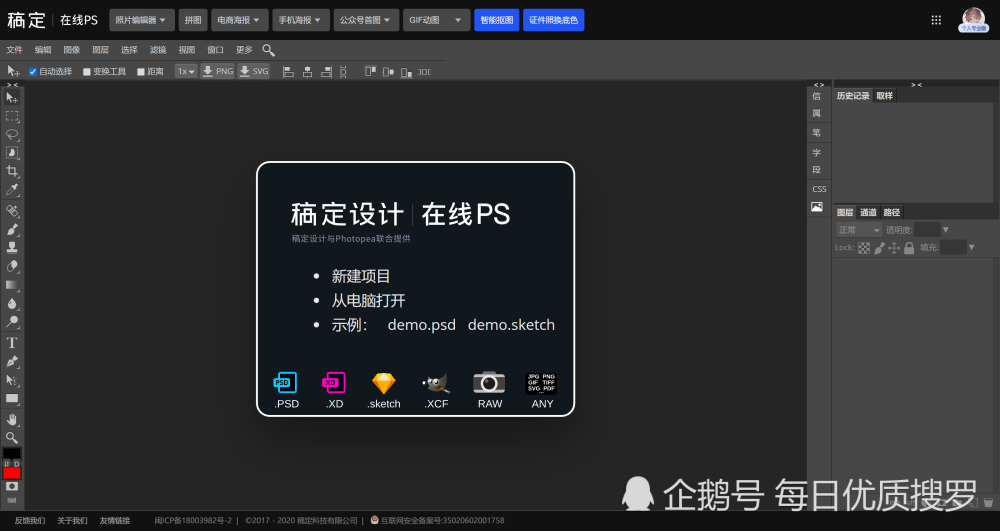Click the black foreground color swatch
The width and height of the screenshot is (1000, 531).
tap(11, 453)
